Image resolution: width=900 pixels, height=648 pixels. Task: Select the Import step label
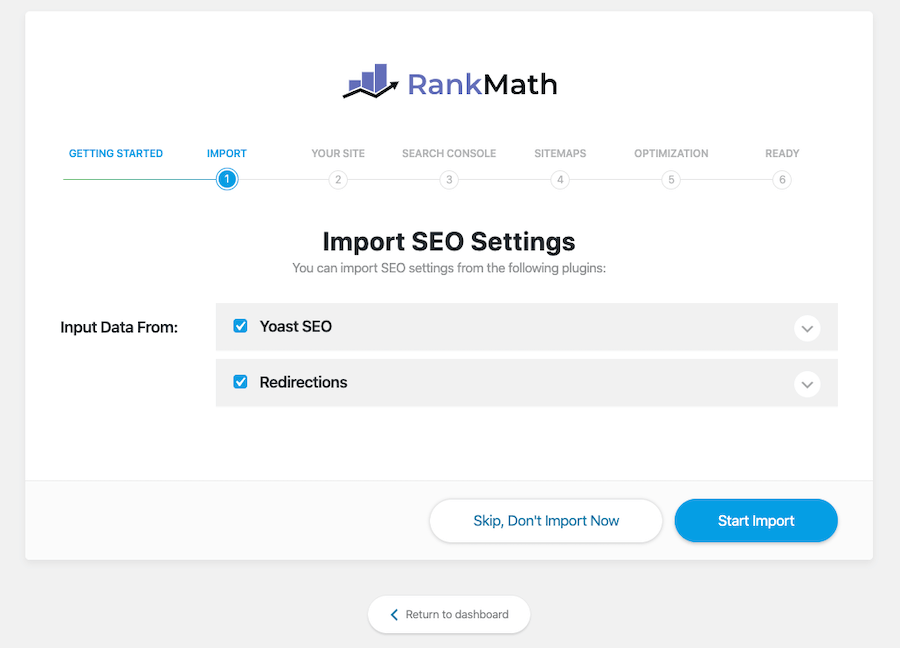point(227,153)
